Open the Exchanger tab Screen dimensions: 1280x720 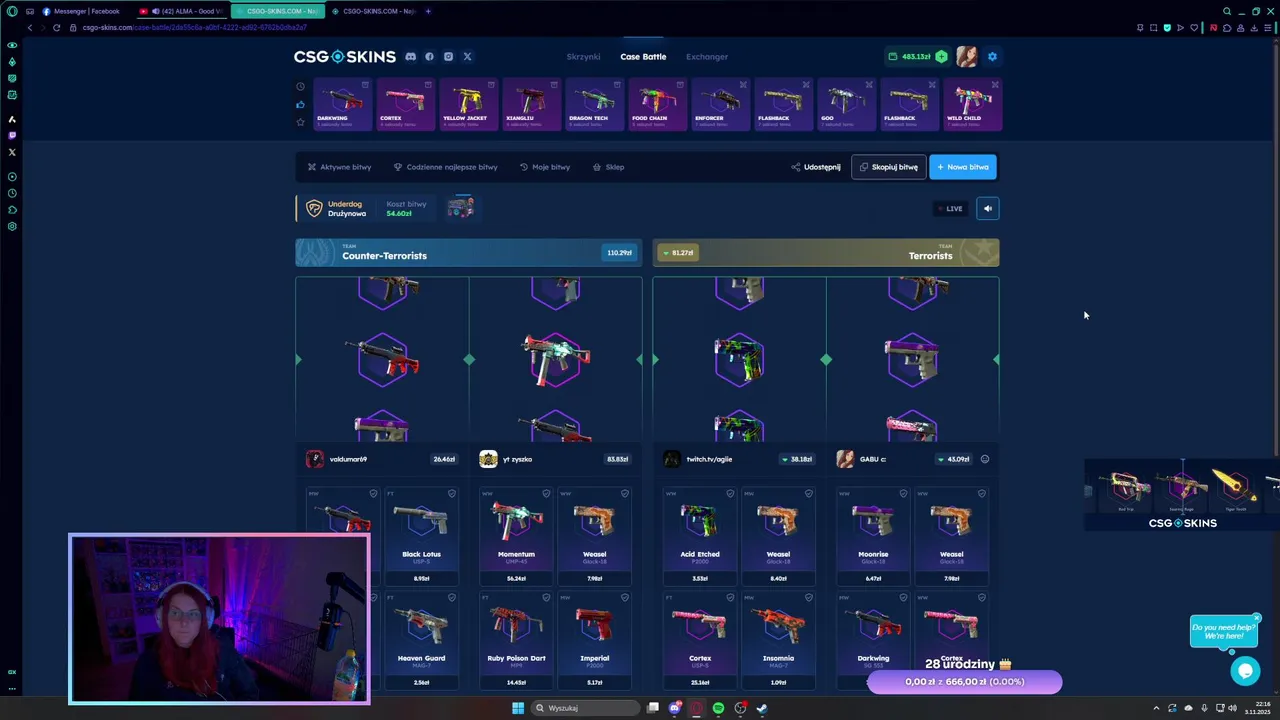coord(707,57)
